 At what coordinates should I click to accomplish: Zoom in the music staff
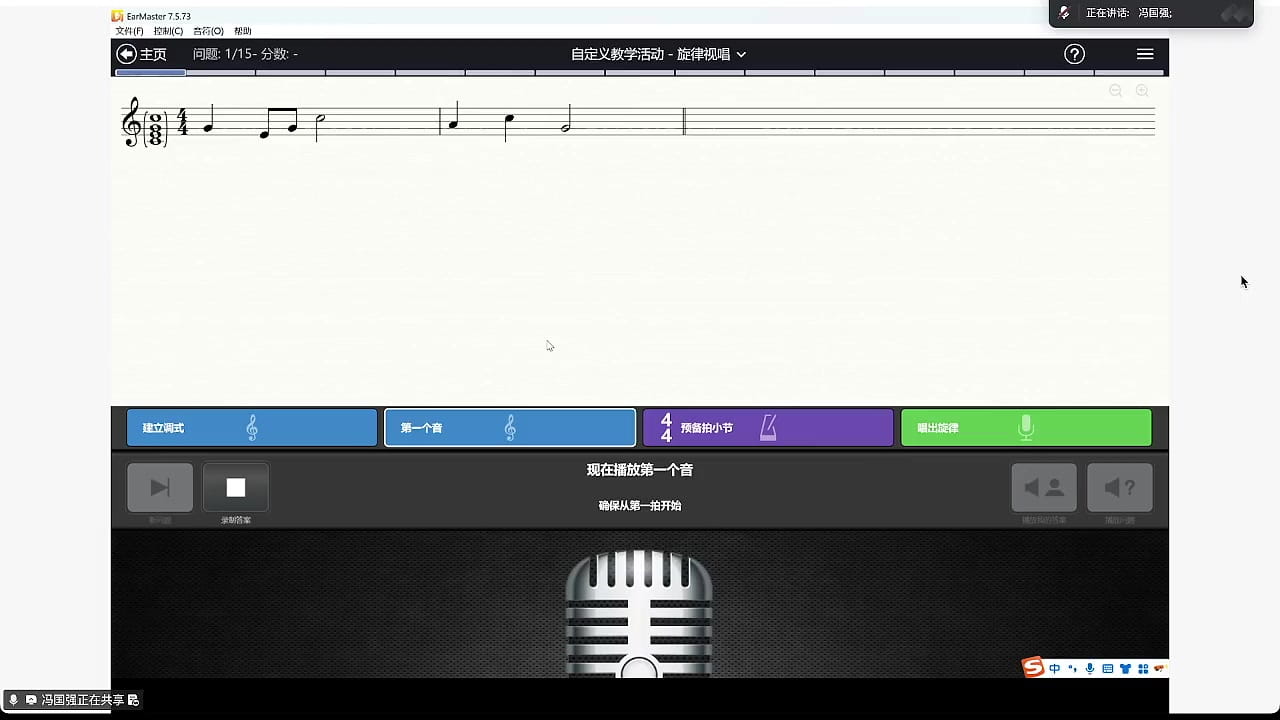pos(1142,91)
